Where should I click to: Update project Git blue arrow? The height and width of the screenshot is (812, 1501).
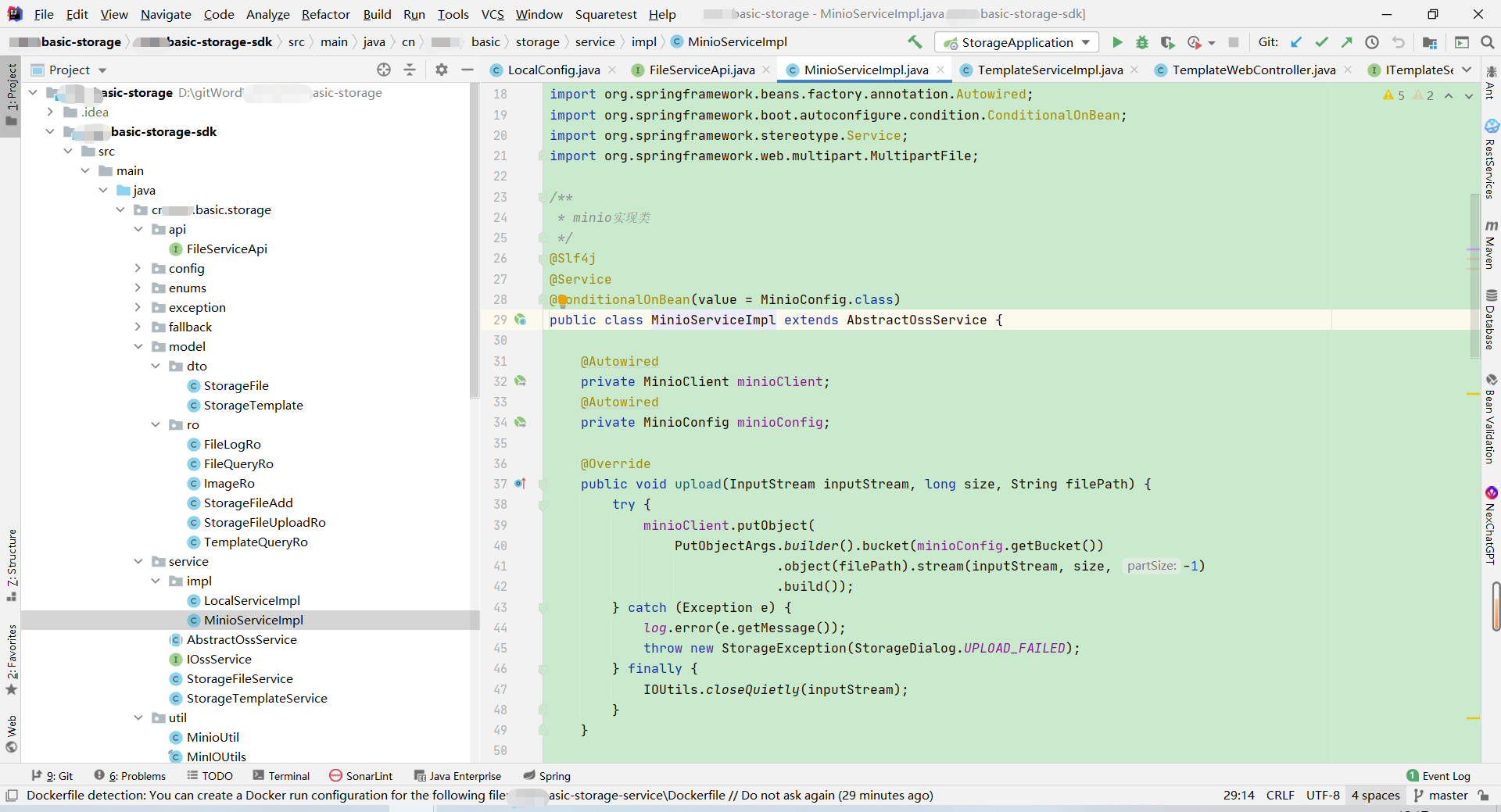(1296, 42)
